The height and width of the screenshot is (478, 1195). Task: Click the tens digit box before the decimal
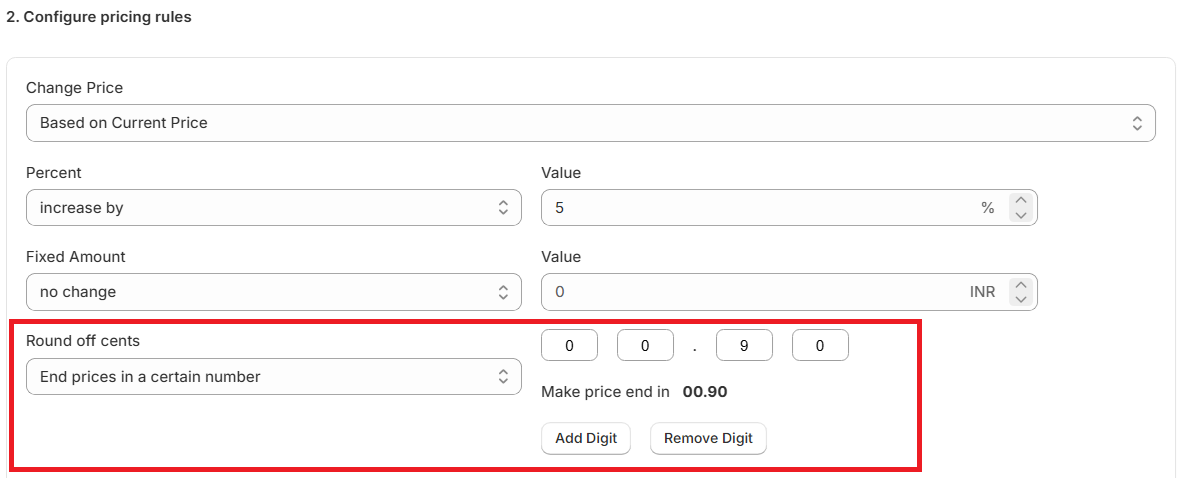(x=569, y=346)
